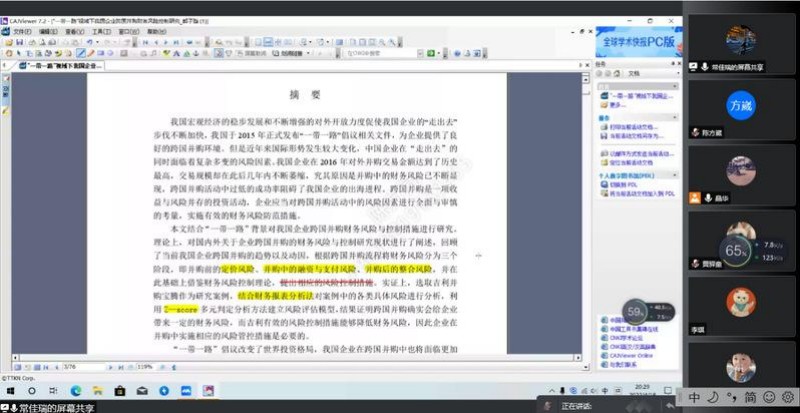Click the document's vertical scrollbar
Viewport: 800px width, 413px height.
point(586,200)
